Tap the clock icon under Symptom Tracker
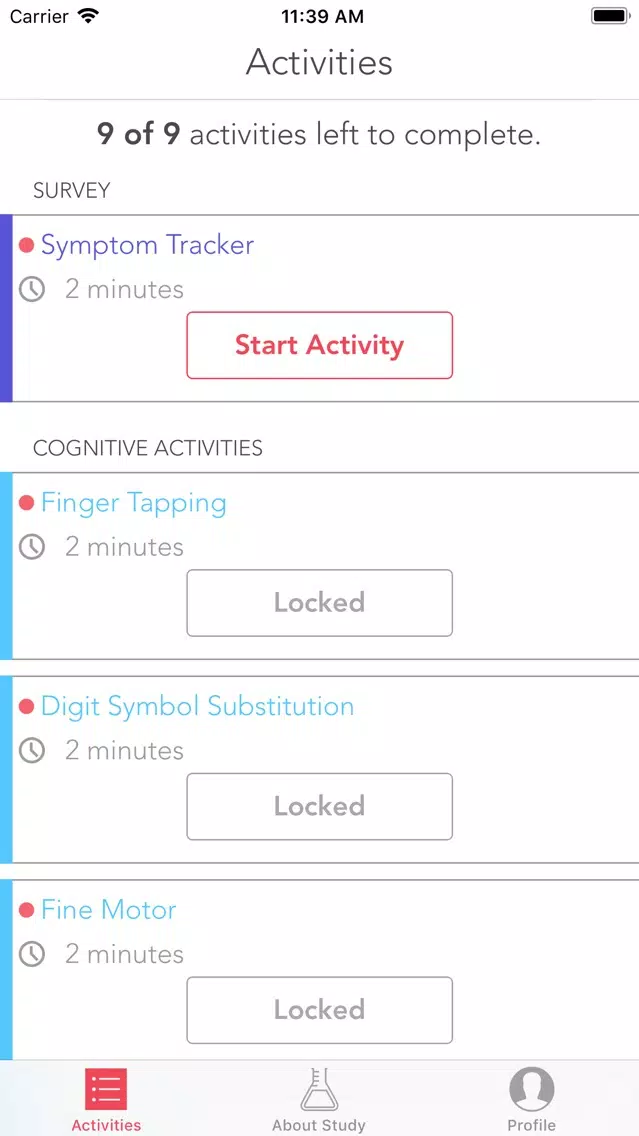The width and height of the screenshot is (639, 1136). click(32, 290)
